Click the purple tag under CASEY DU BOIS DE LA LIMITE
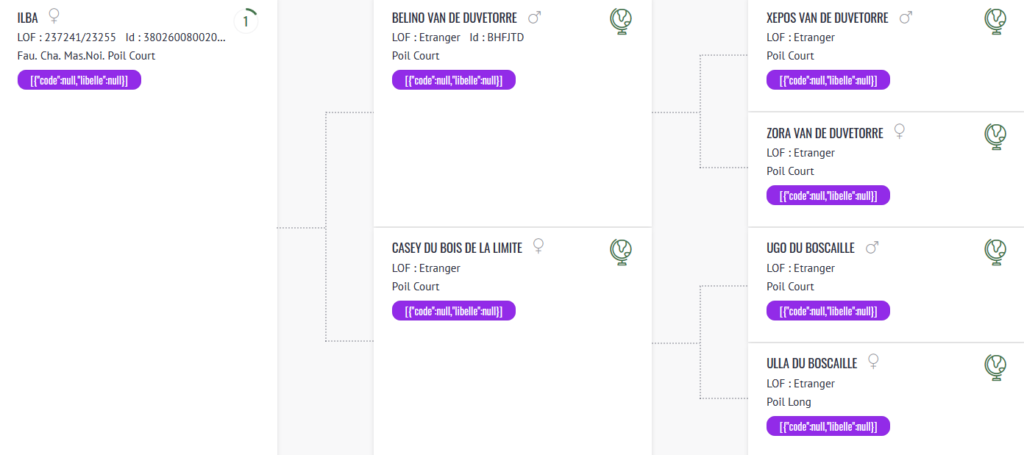The width and height of the screenshot is (1024, 455). click(454, 310)
